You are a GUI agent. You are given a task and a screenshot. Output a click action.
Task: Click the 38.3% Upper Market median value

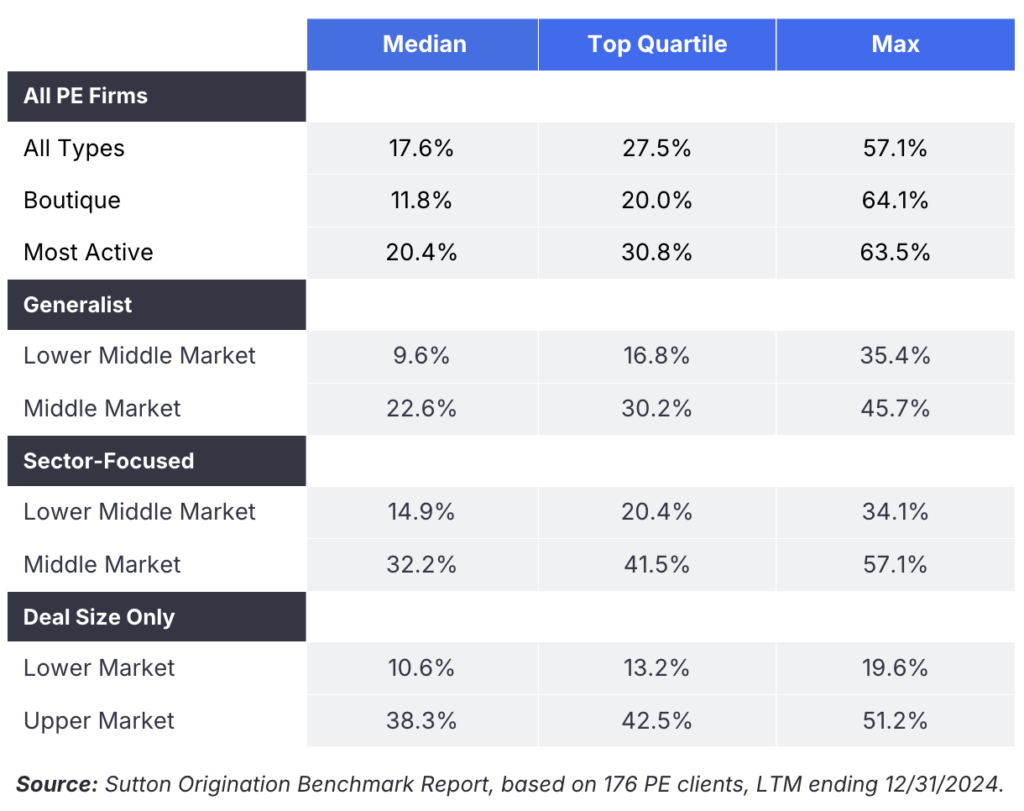(421, 721)
